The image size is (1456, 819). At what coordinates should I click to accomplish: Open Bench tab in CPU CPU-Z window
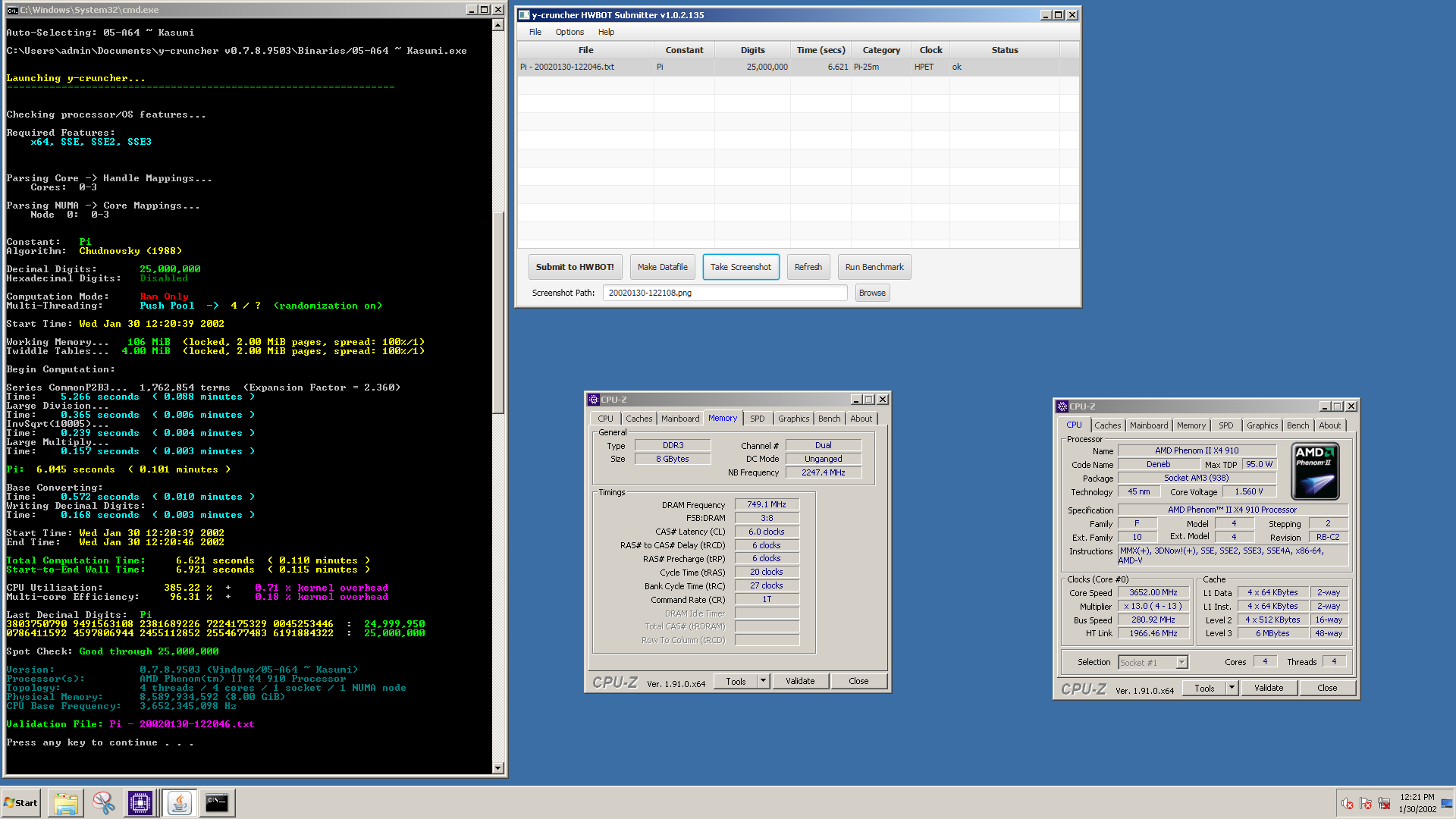tap(1298, 425)
